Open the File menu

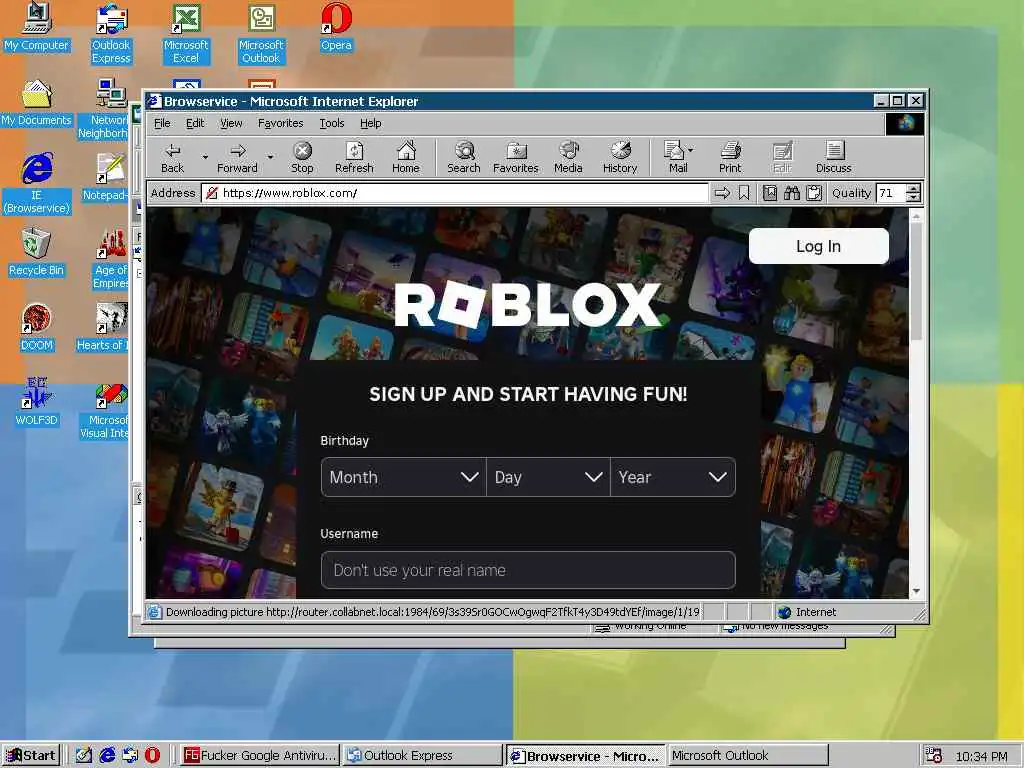[162, 123]
